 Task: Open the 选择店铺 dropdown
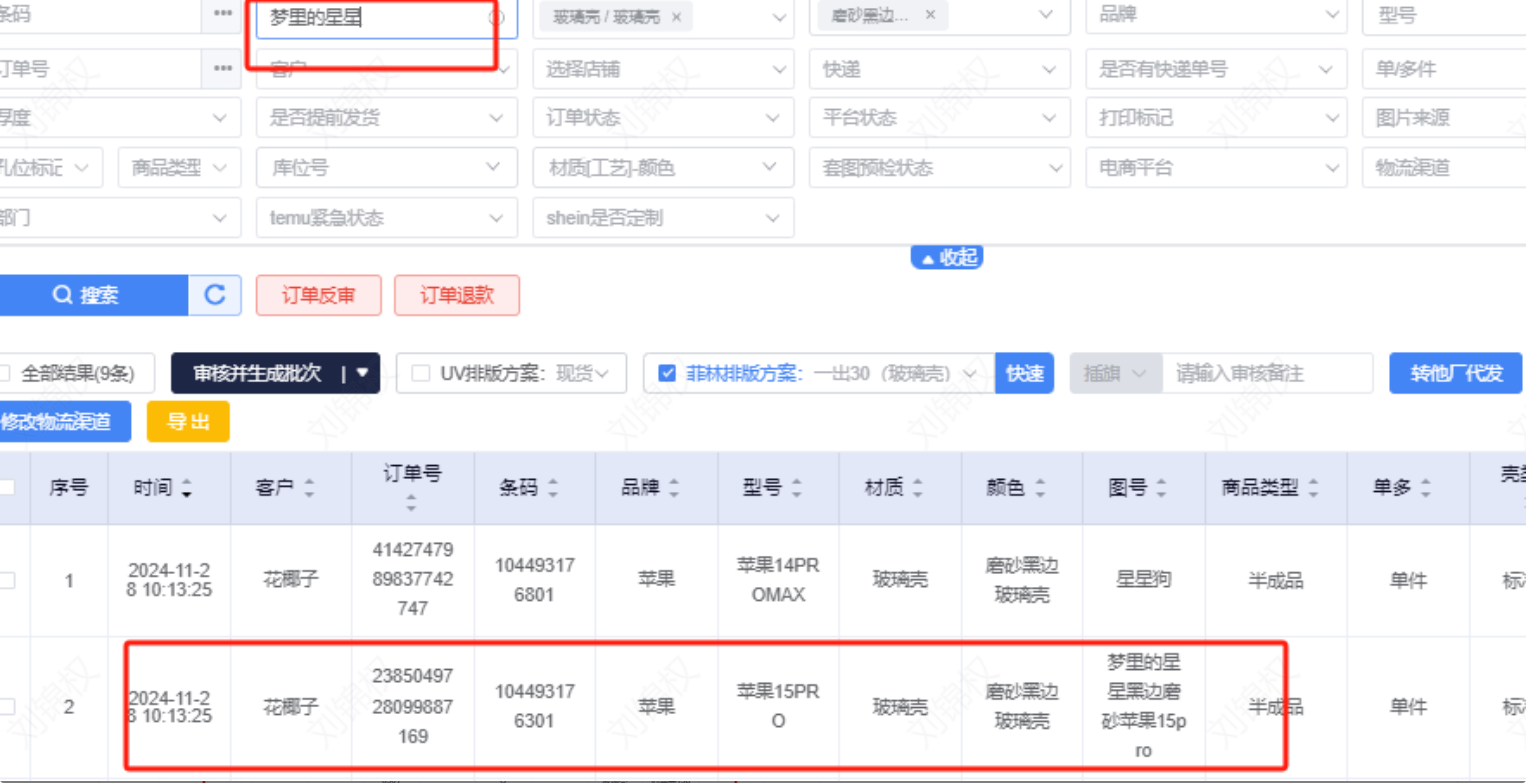click(663, 69)
